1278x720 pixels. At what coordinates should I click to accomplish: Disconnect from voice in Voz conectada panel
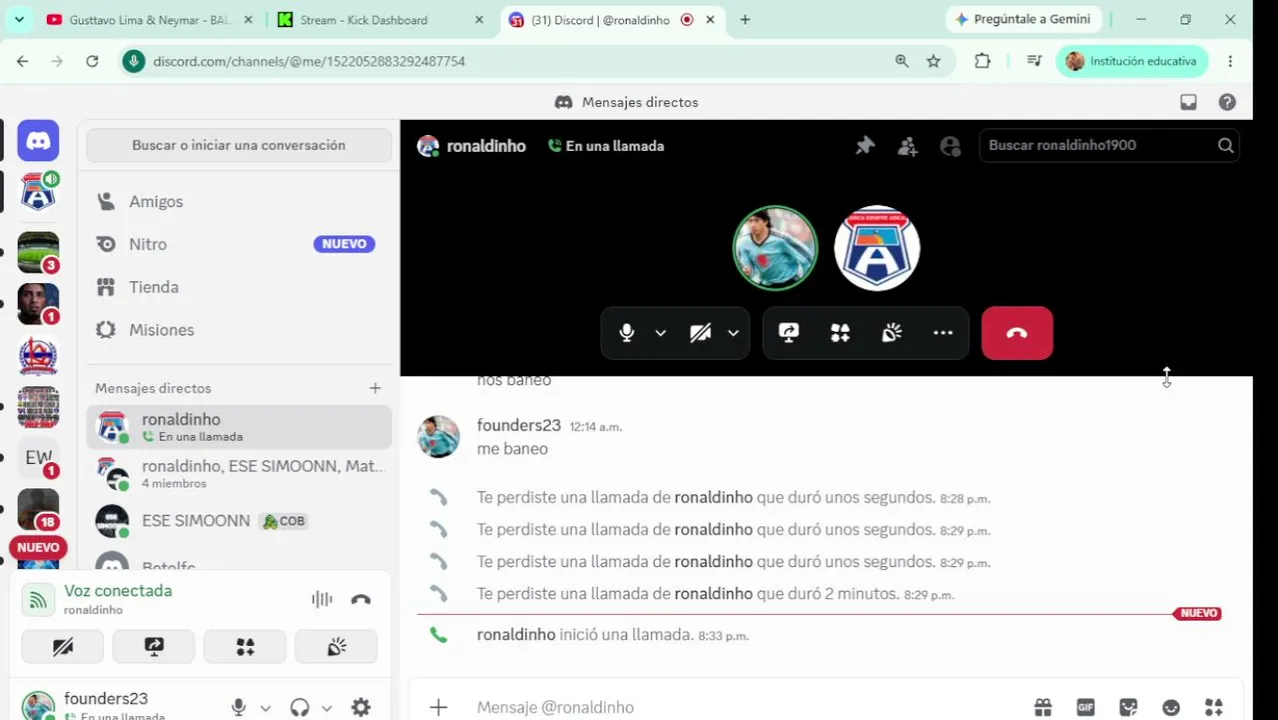[361, 599]
